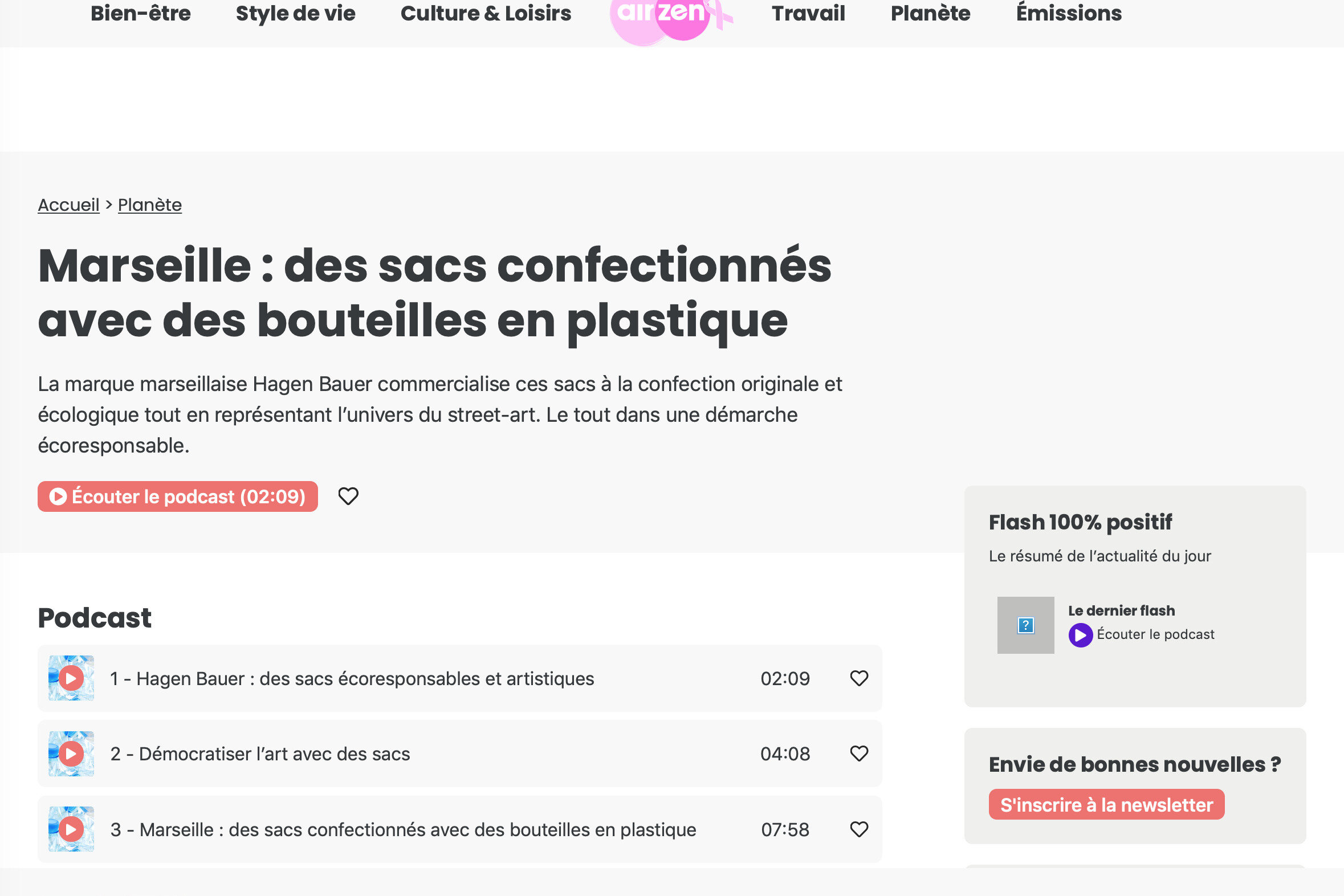The image size is (1344, 896).
Task: Favorite episode 1 heart icon
Action: pos(859,678)
